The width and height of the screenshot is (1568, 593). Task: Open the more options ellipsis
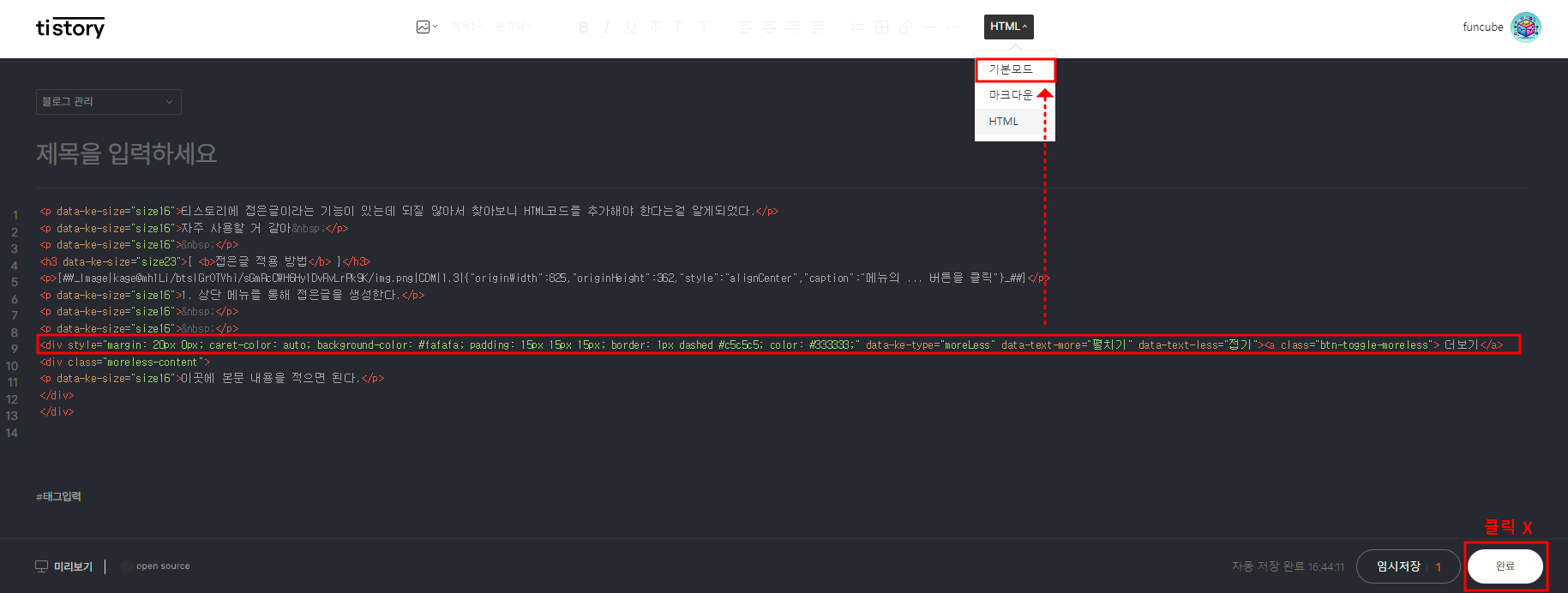click(x=954, y=27)
